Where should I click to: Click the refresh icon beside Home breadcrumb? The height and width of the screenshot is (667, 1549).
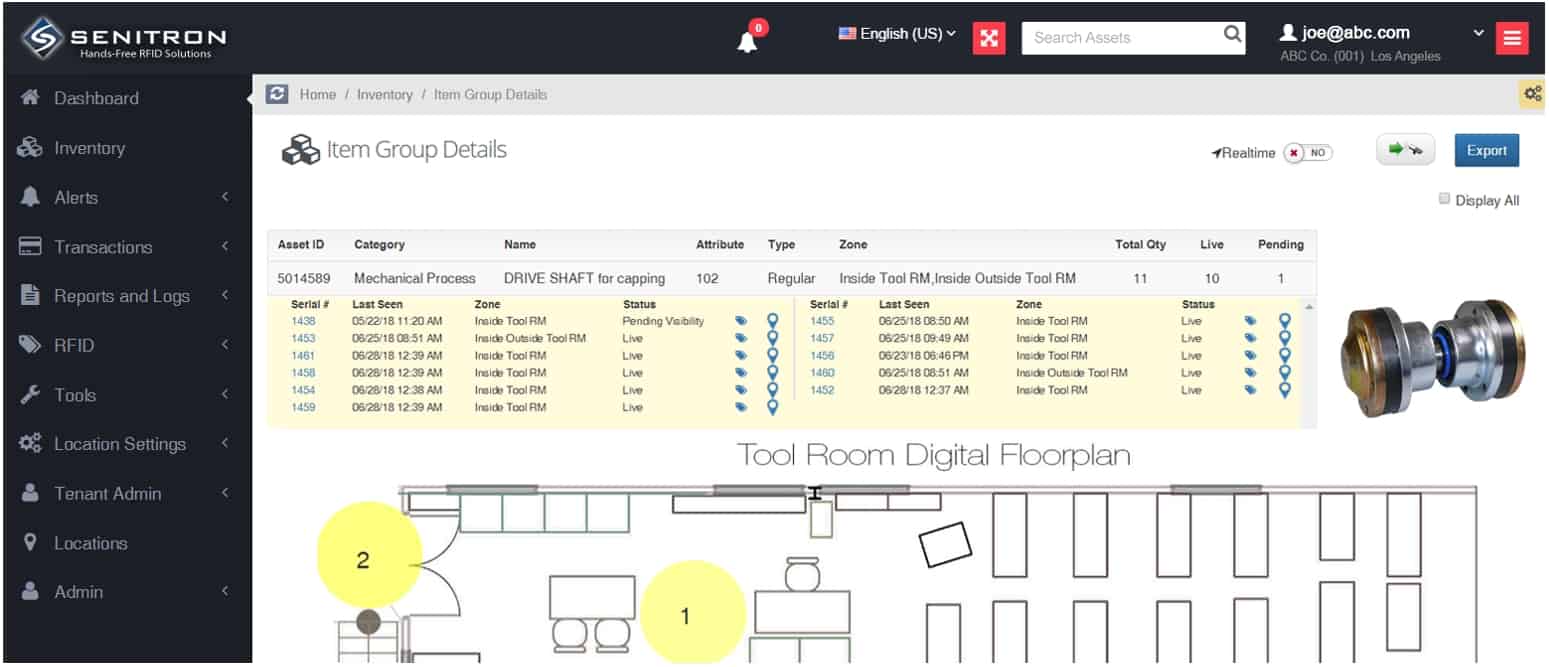click(277, 94)
